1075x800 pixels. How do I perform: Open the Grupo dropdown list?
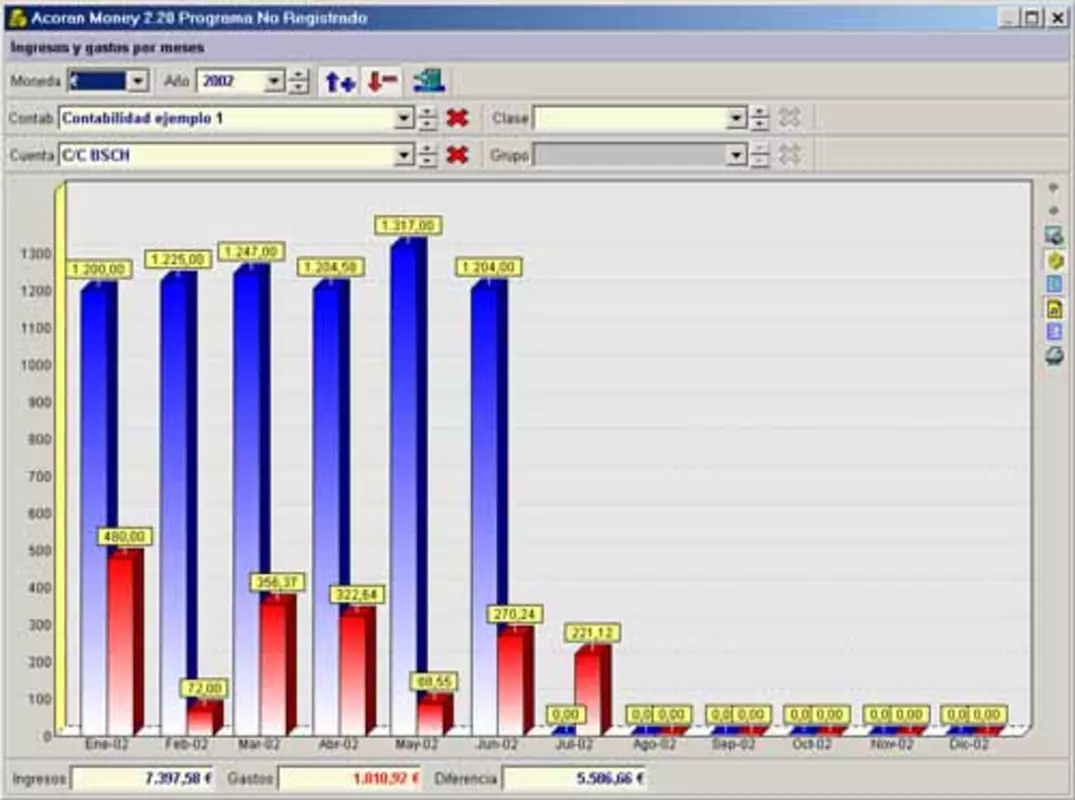pos(736,155)
